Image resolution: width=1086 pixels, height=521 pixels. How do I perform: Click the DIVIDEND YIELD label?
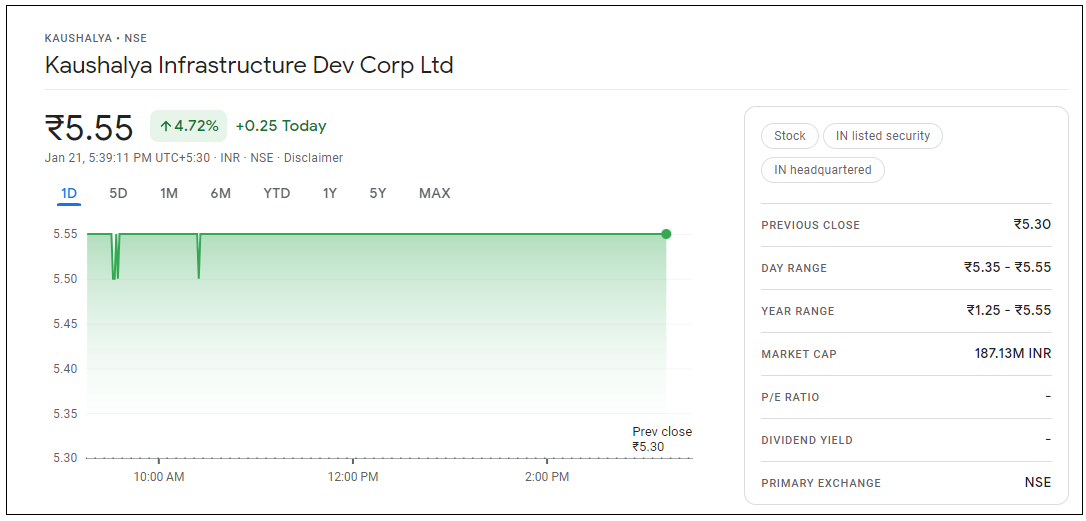pyautogui.click(x=807, y=440)
